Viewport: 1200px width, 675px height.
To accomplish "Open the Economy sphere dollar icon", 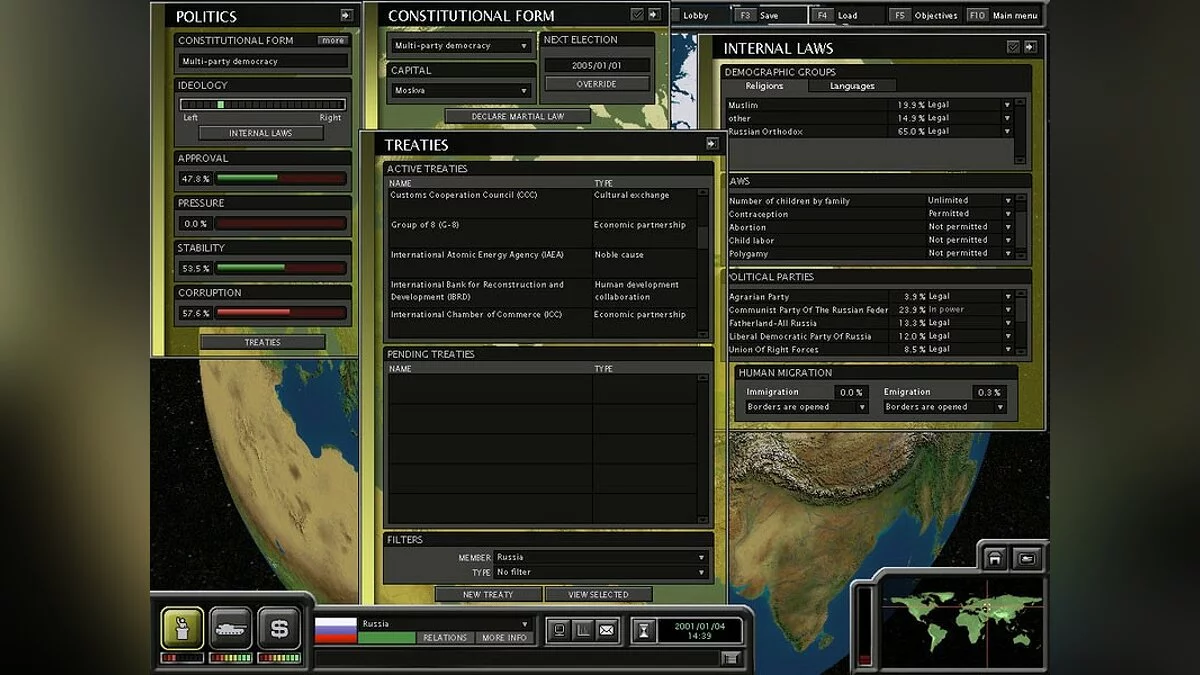I will [280, 628].
